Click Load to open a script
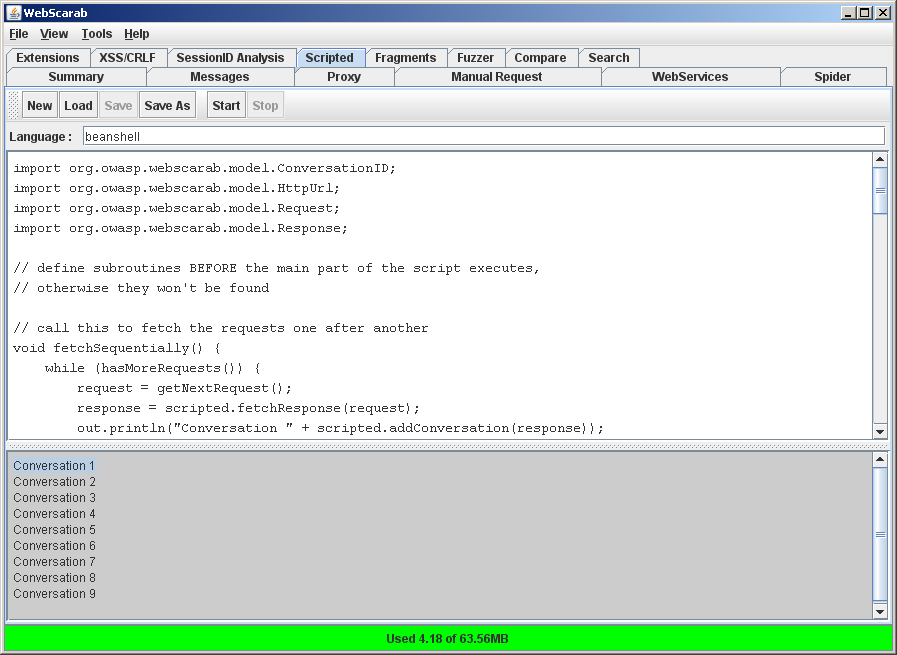Viewport: 897px width, 655px height. 78,106
